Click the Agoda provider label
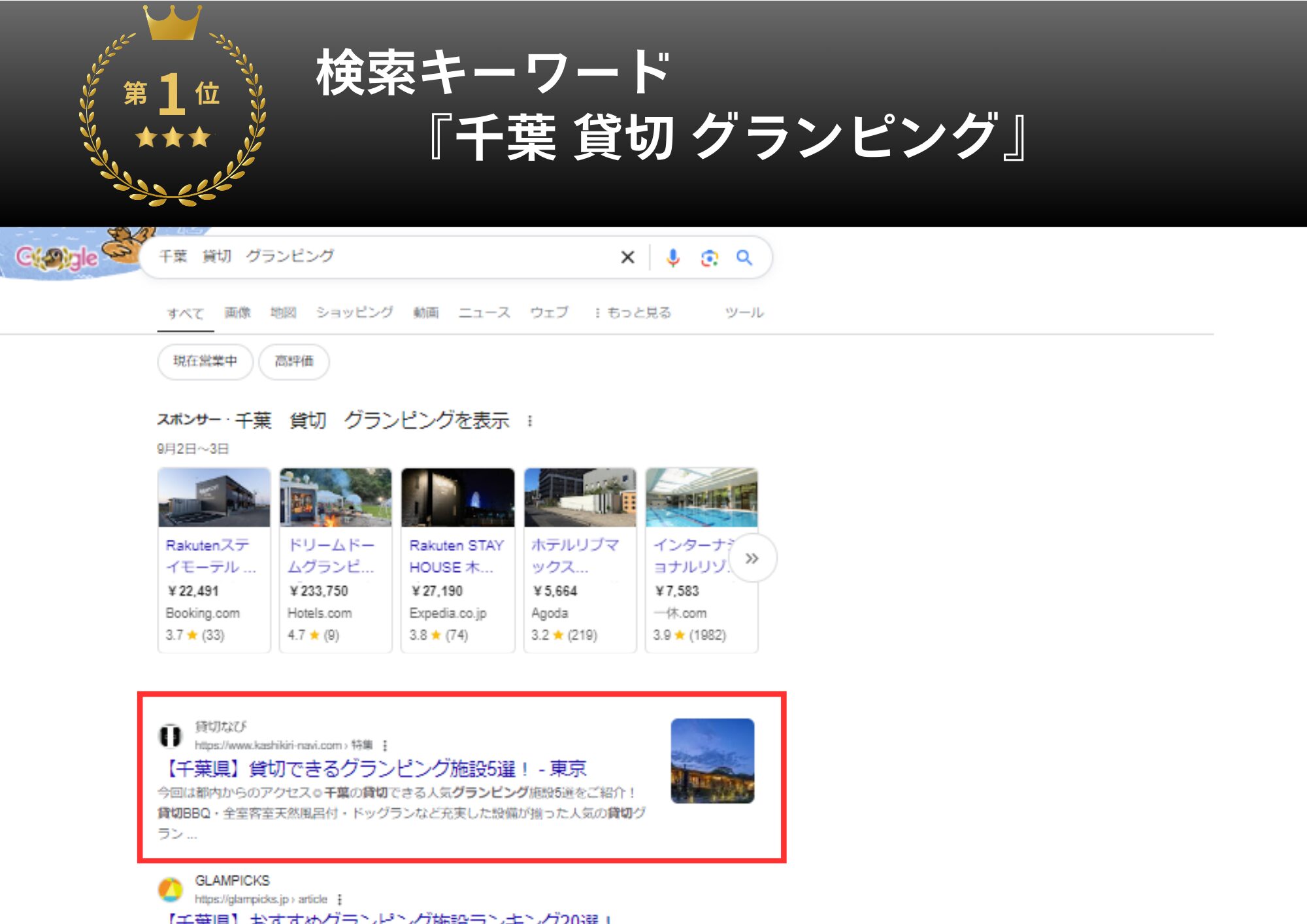This screenshot has width=1307, height=924. [x=550, y=614]
